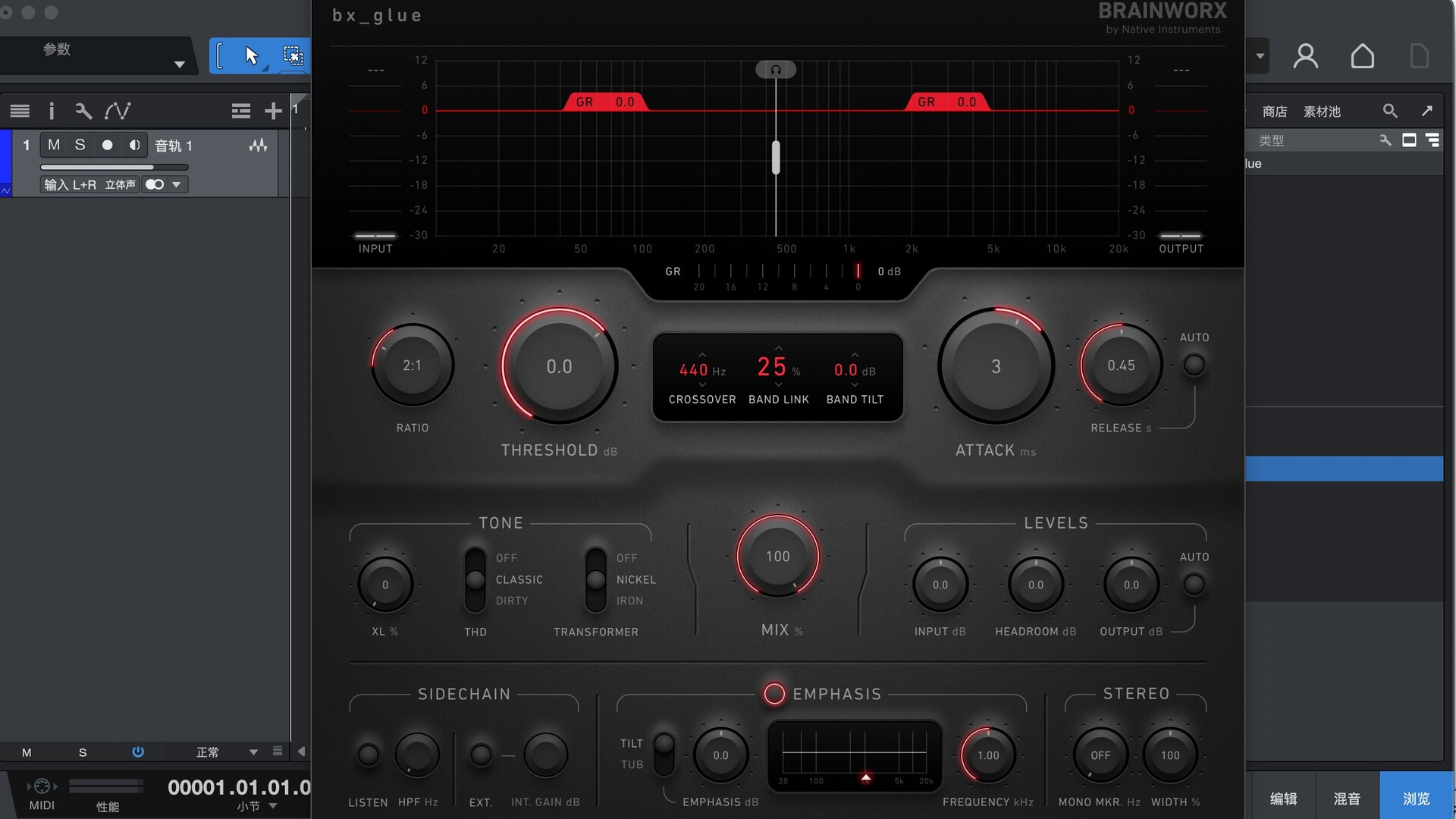This screenshot has height=819, width=1456.
Task: Increase BAND LINK percent with up chevron
Action: pyautogui.click(x=778, y=347)
